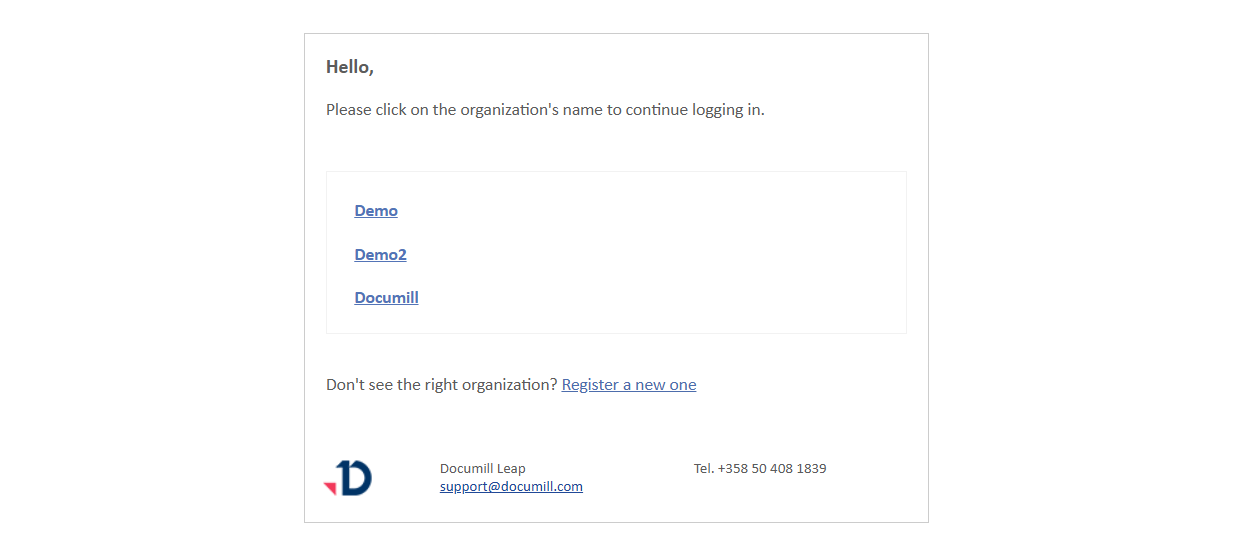Continue logging in with the Documill organization
Screen dimensions: 1247x560
(386, 298)
